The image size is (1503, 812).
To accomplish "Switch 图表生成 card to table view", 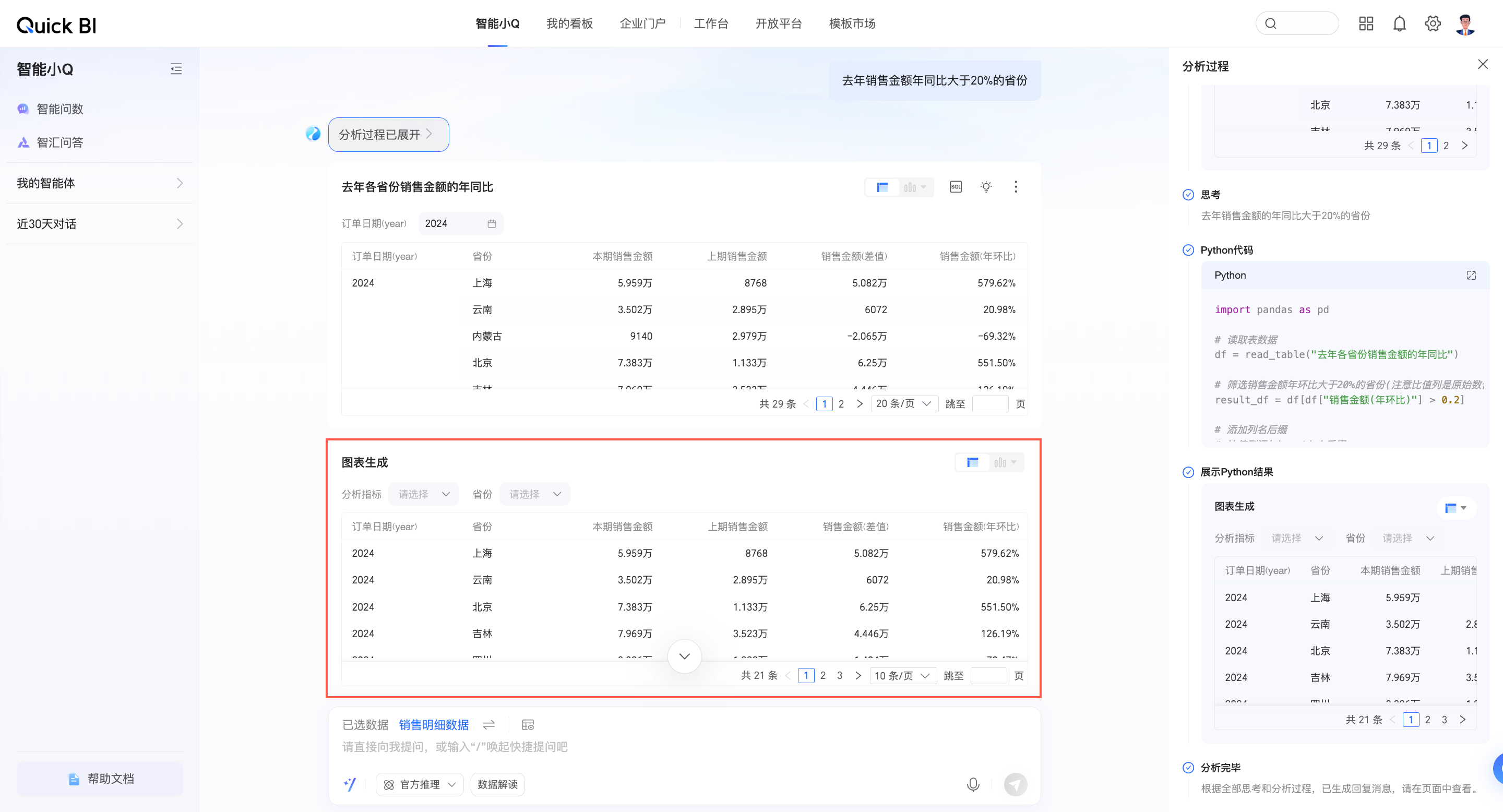I will tap(973, 462).
